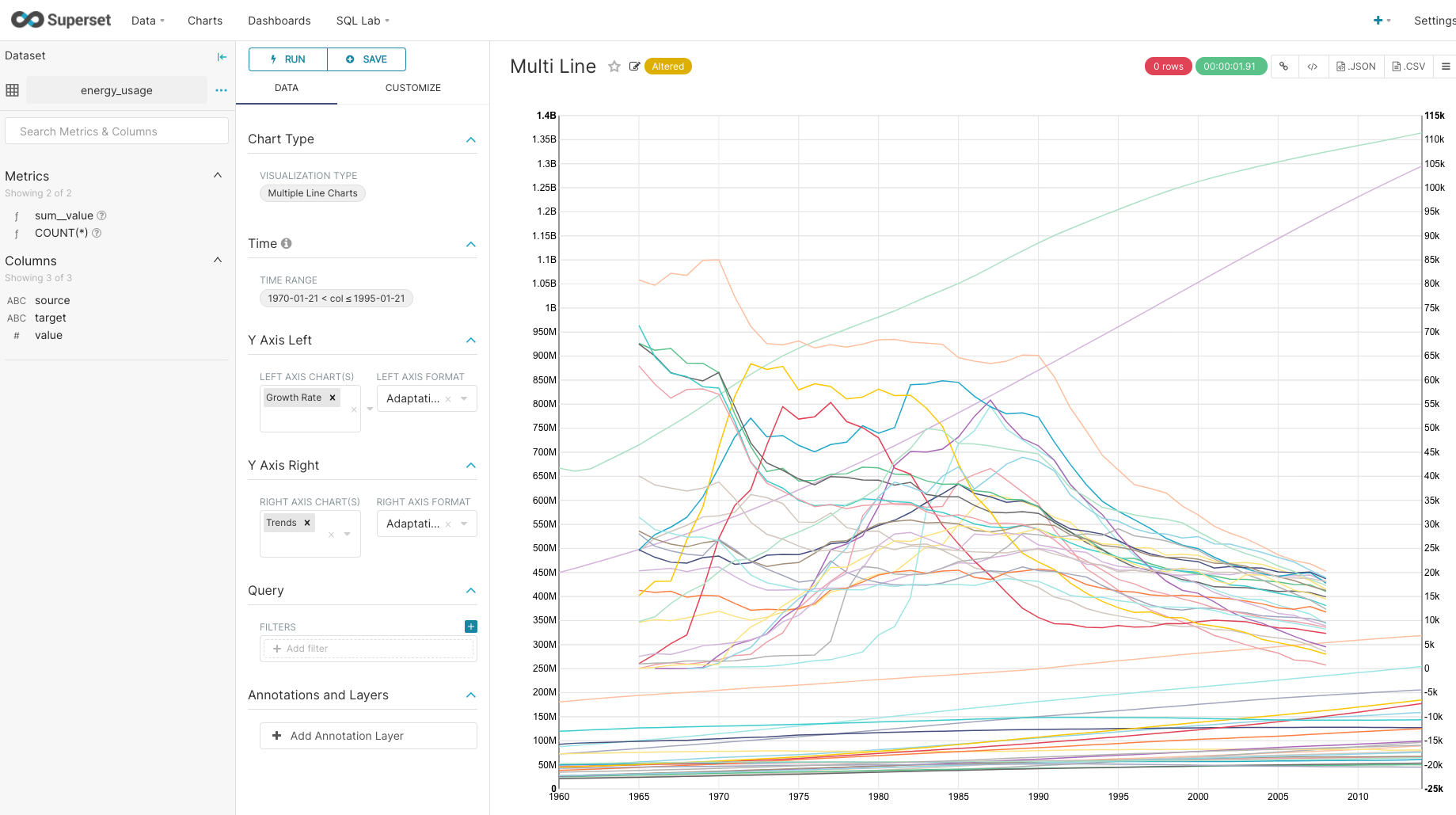Open the chart hamburger menu

(1446, 67)
